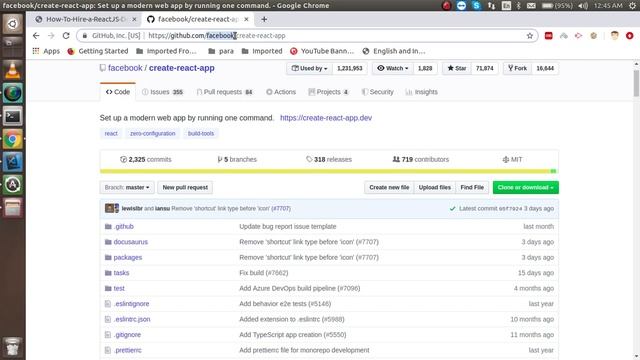
Task: Open the Trash in the dock
Action: (x=13, y=346)
